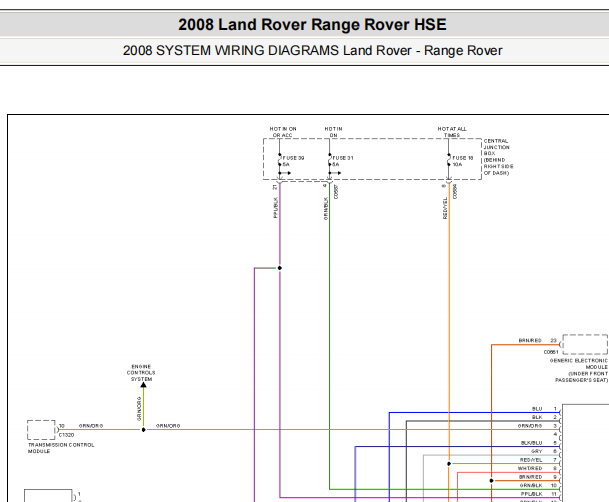Click the purple wire splice dot below Fuse 39
Viewport: 609px width, 502px height.
click(x=280, y=268)
